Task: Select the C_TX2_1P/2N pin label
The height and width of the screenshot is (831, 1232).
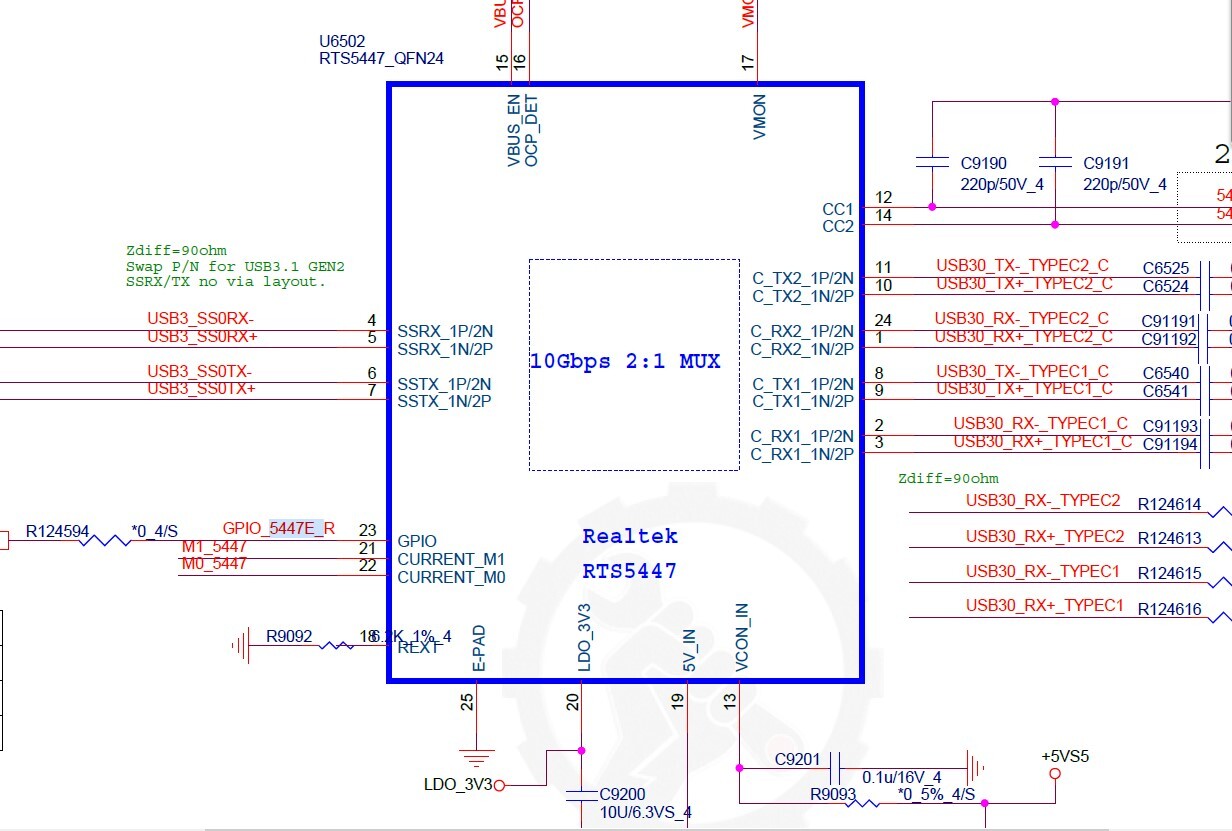Action: coord(803,279)
